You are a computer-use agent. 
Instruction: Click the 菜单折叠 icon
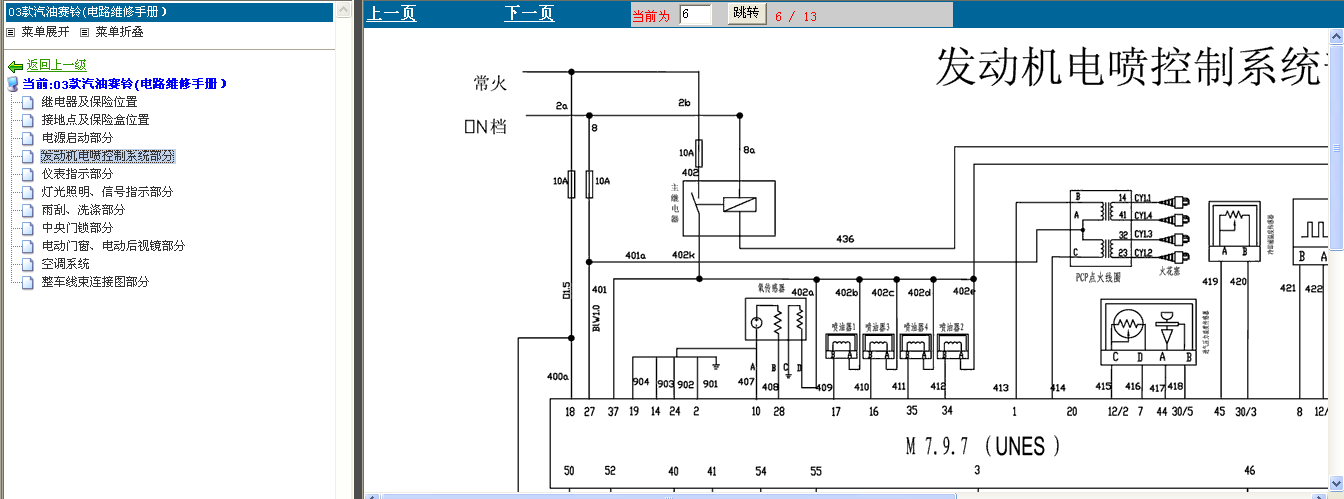[x=85, y=32]
